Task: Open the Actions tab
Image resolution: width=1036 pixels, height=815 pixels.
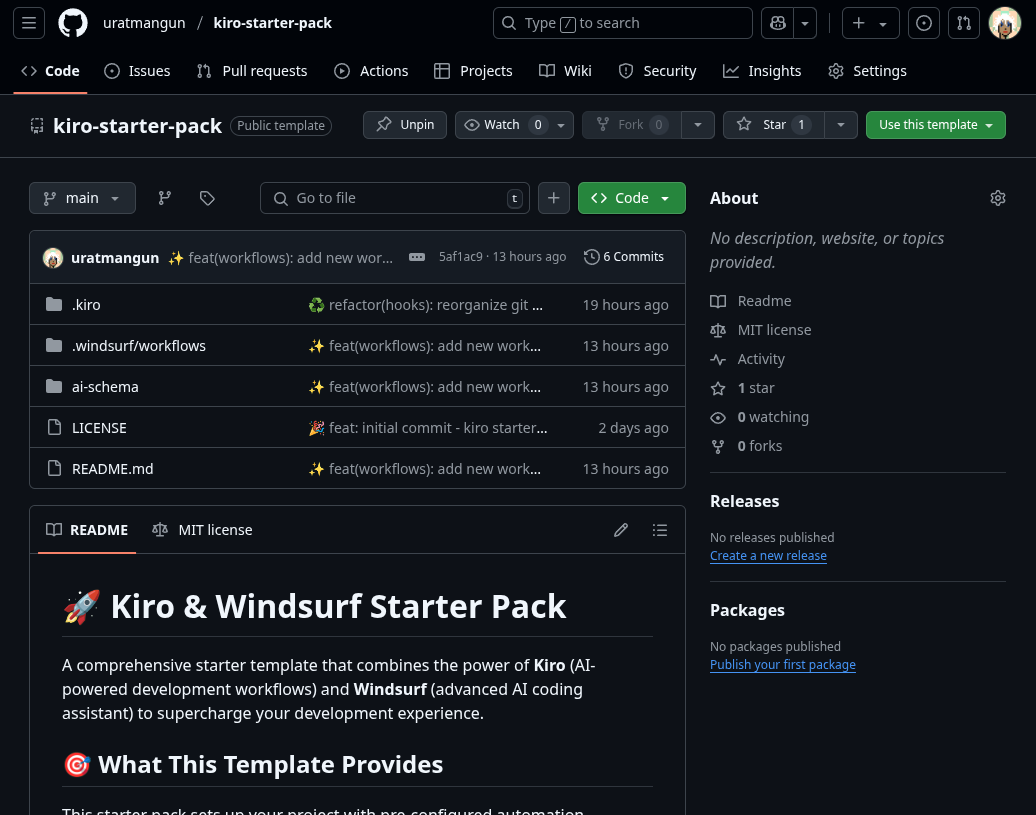Action: click(371, 70)
